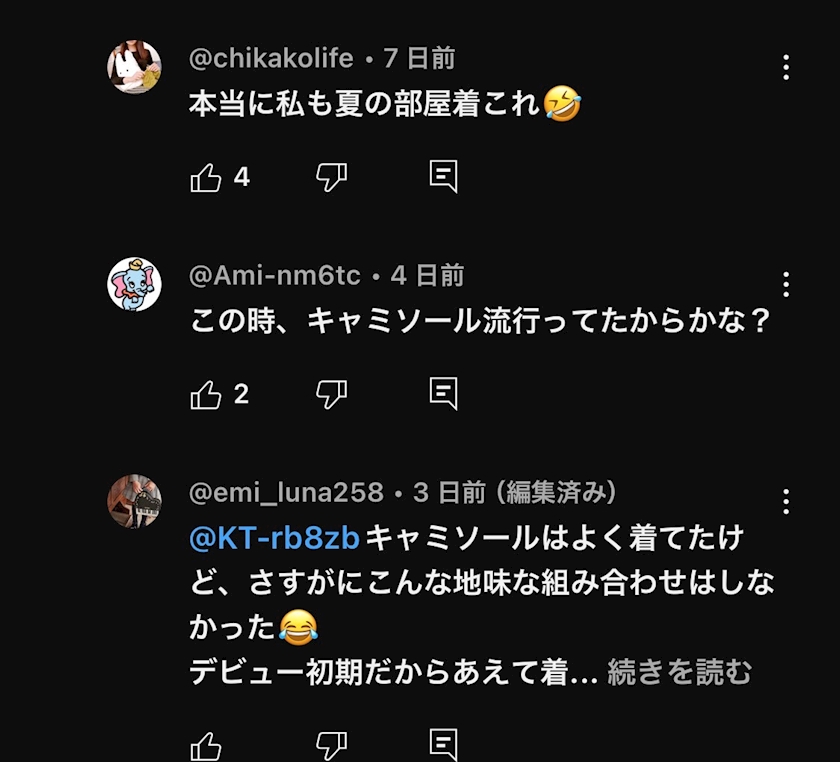Open options menu for @Ami-nm6tc comment
This screenshot has width=840, height=762.
pos(786,284)
